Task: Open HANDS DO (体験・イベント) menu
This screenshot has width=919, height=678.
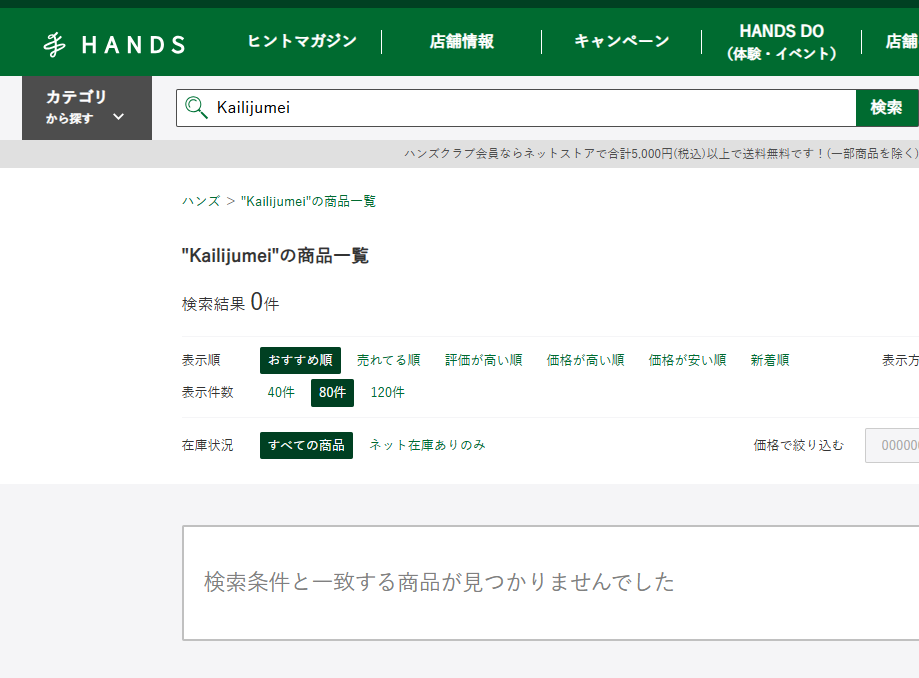Action: pyautogui.click(x=781, y=42)
